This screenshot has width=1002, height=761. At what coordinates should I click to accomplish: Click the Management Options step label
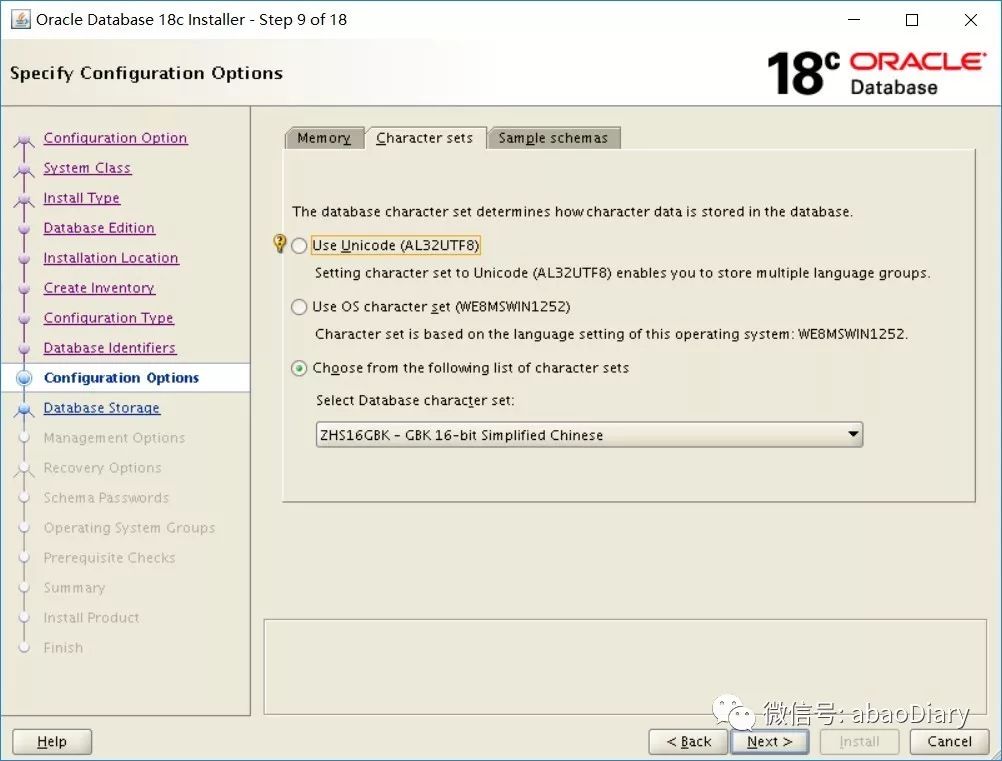click(x=114, y=438)
